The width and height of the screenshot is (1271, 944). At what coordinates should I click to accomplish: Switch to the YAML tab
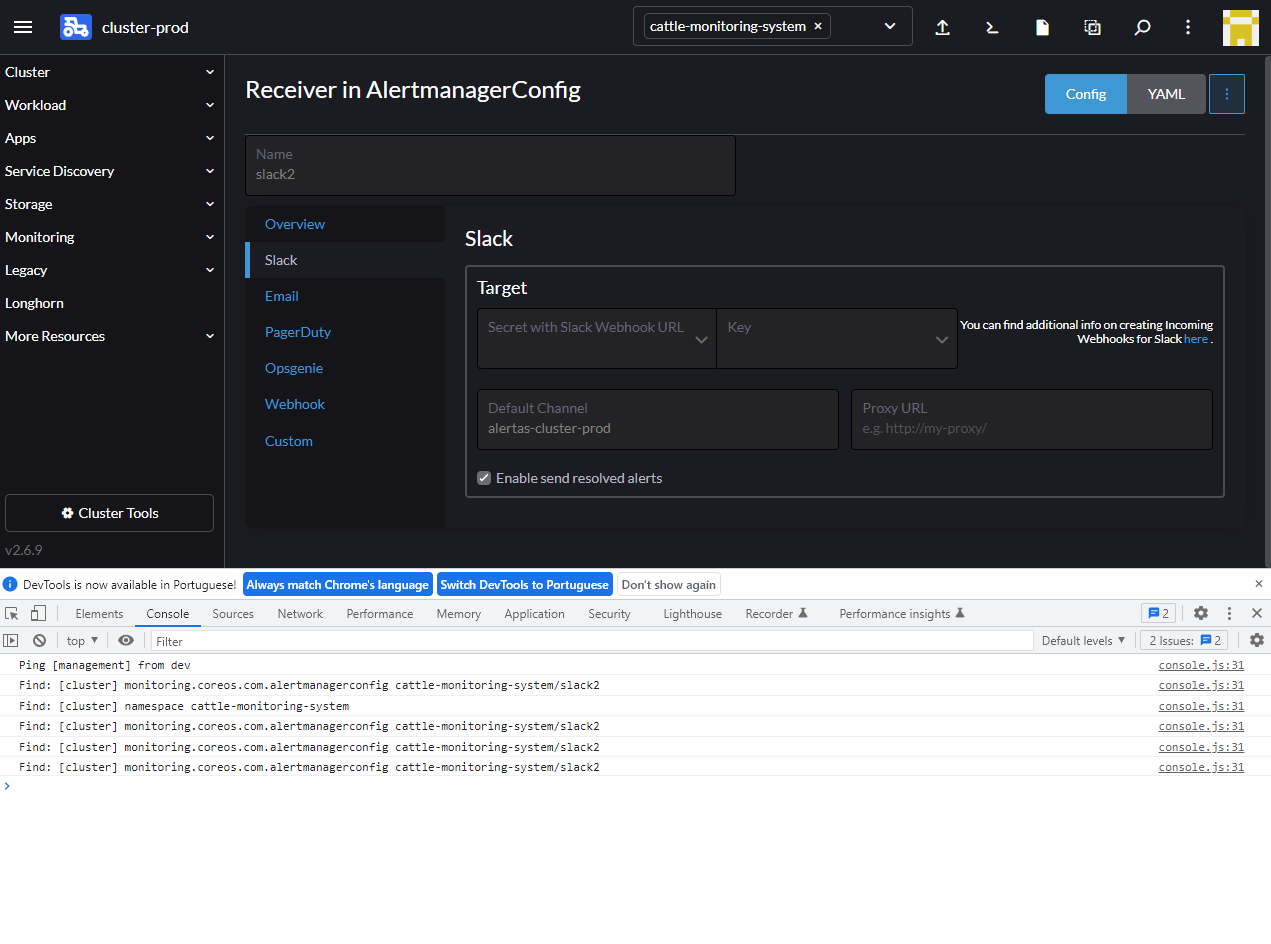coord(1165,93)
